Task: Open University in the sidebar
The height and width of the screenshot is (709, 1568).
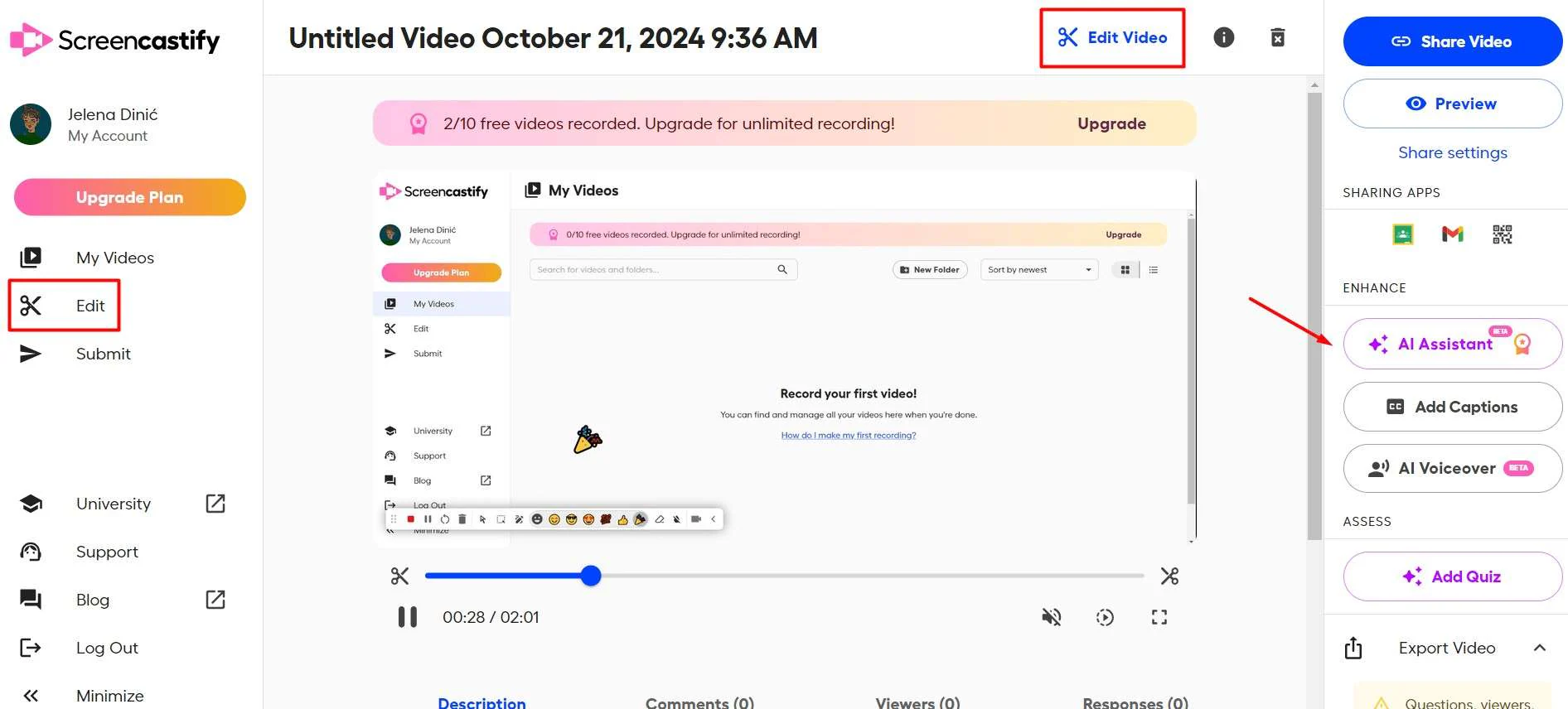Action: (x=114, y=504)
